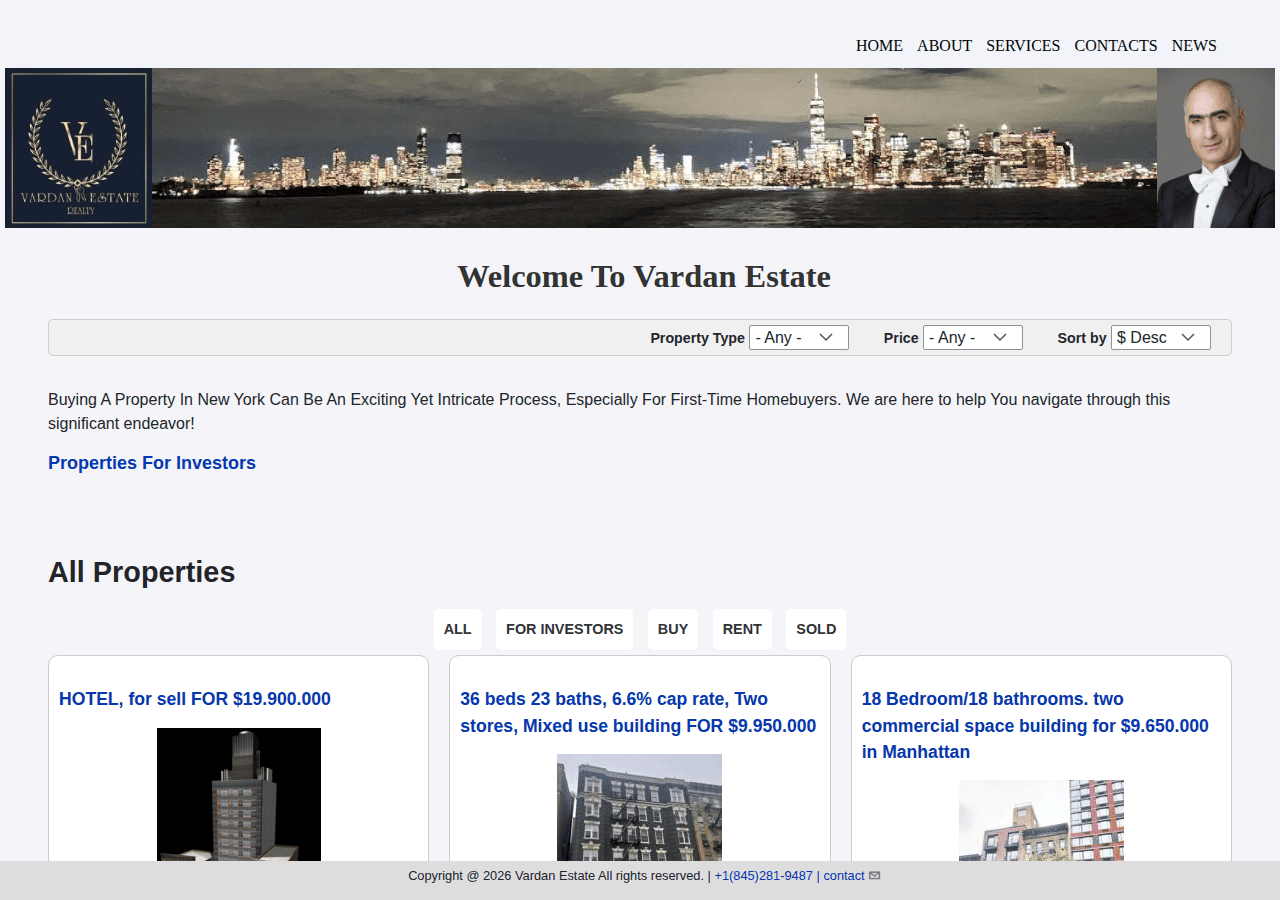Click the Welcome To Vardan Estate heading
Viewport: 1280px width, 900px height.
[644, 276]
